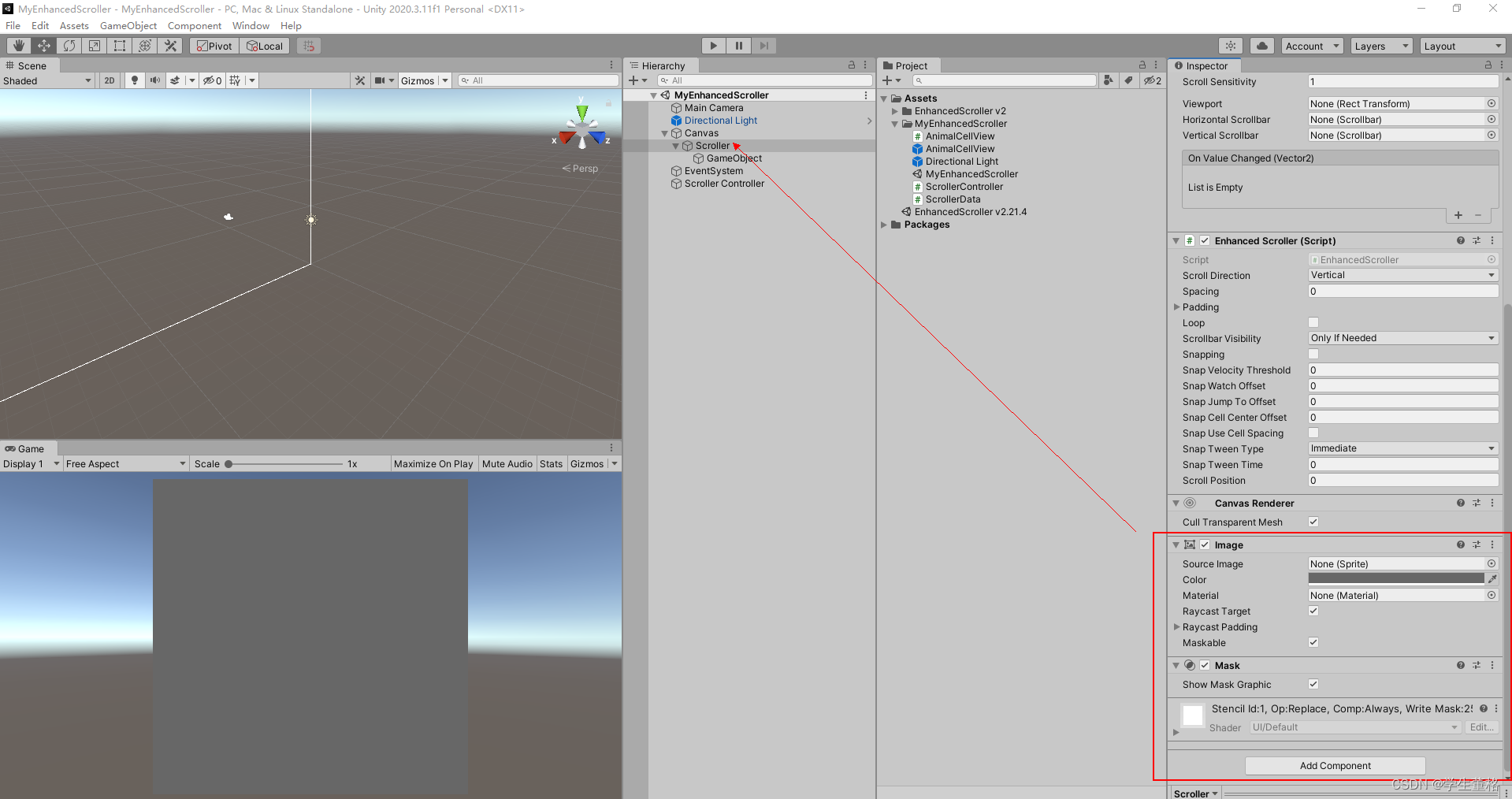Toggle Show Mask Graphic
Image resolution: width=1512 pixels, height=799 pixels.
coord(1313,684)
